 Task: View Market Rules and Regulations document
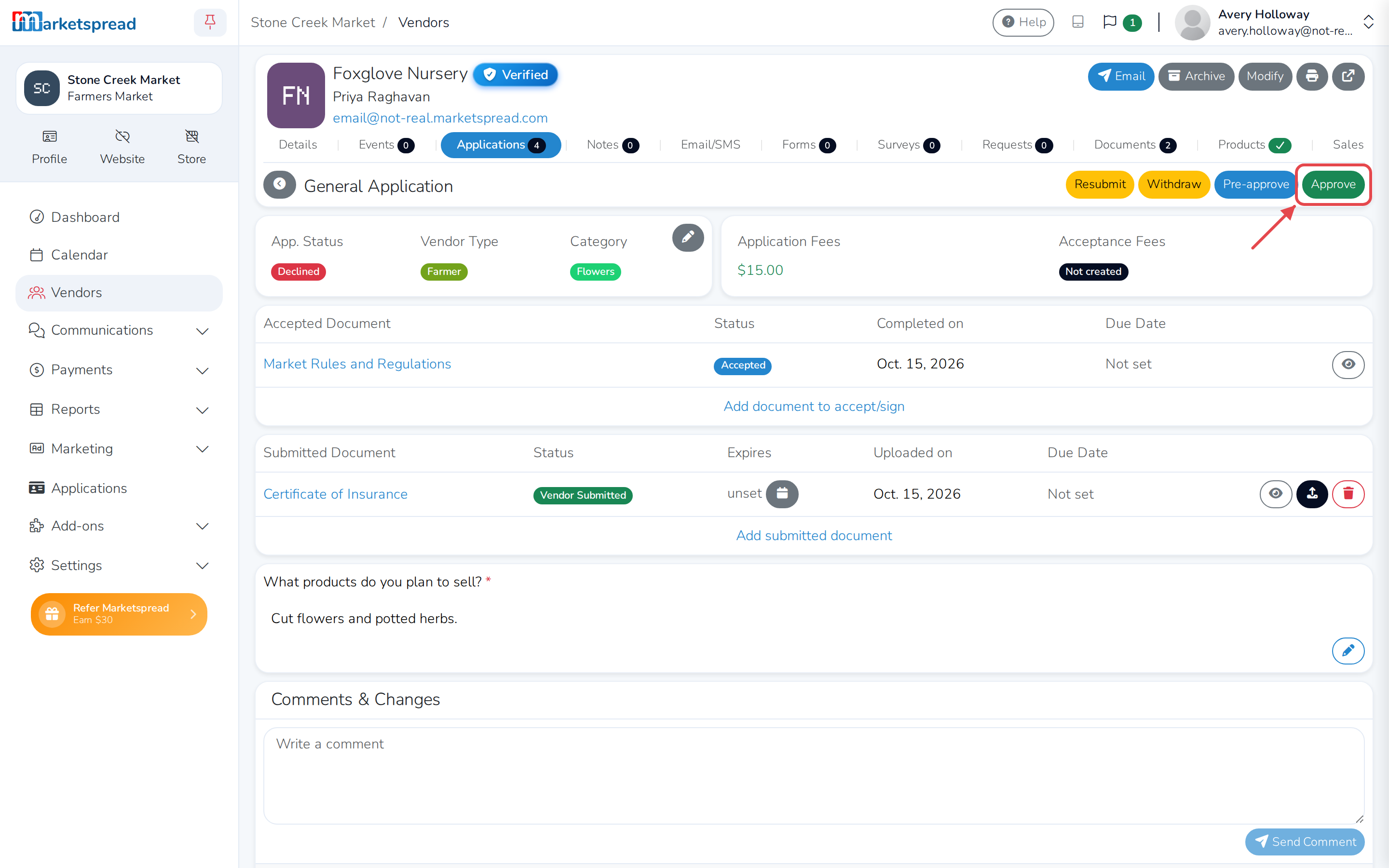coord(1348,365)
